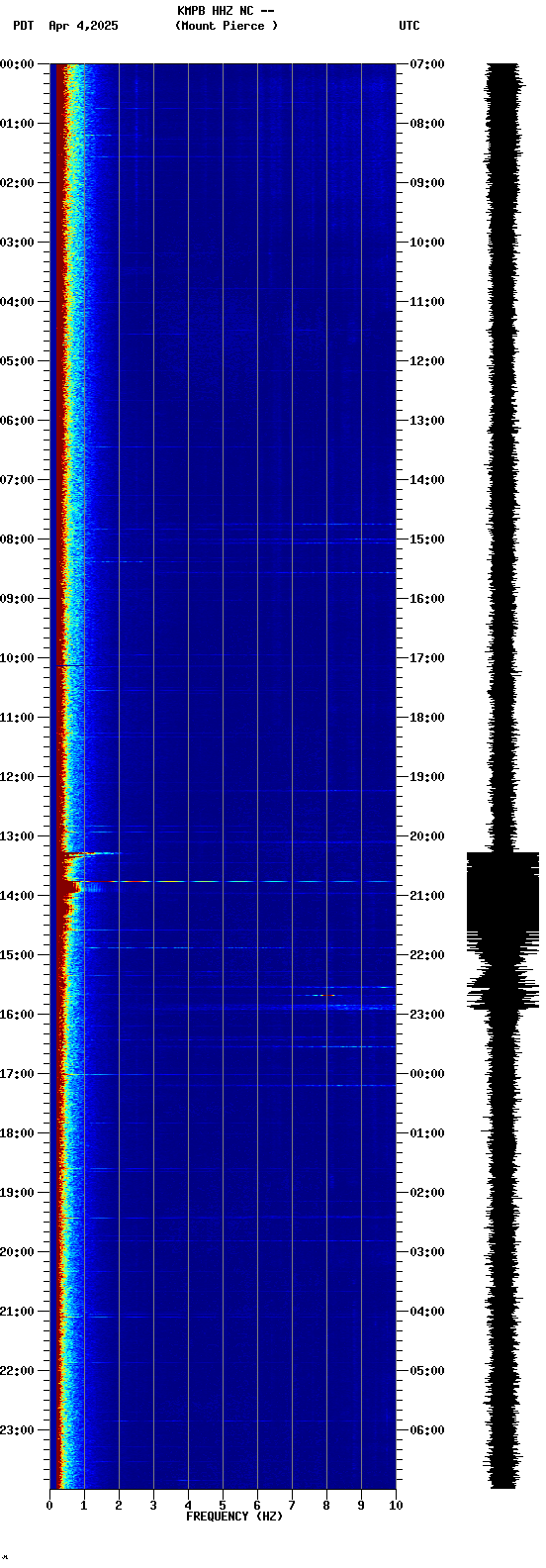
Task: Click the 10:00 PDT time label
Action: [x=18, y=658]
